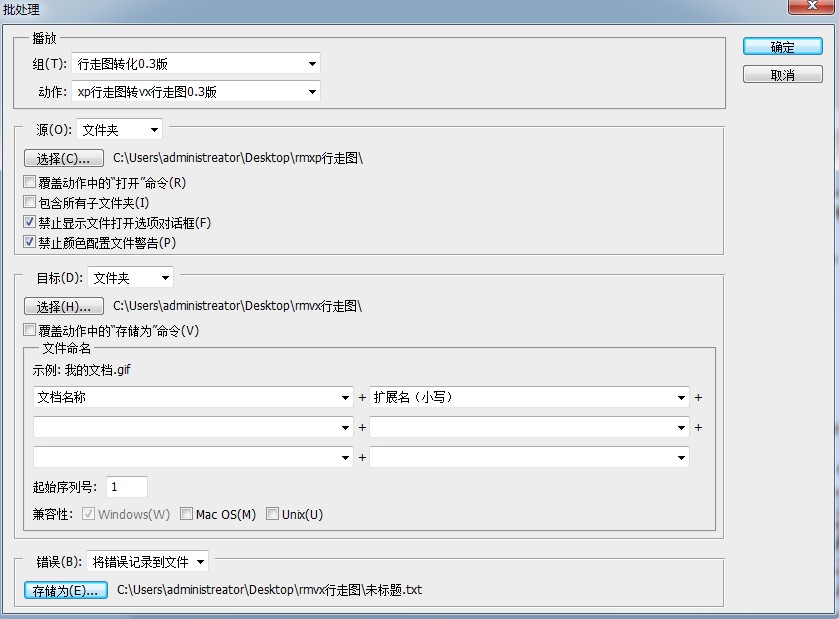Click the source path ending in rmxp行走图\
The image size is (839, 619).
(238, 158)
